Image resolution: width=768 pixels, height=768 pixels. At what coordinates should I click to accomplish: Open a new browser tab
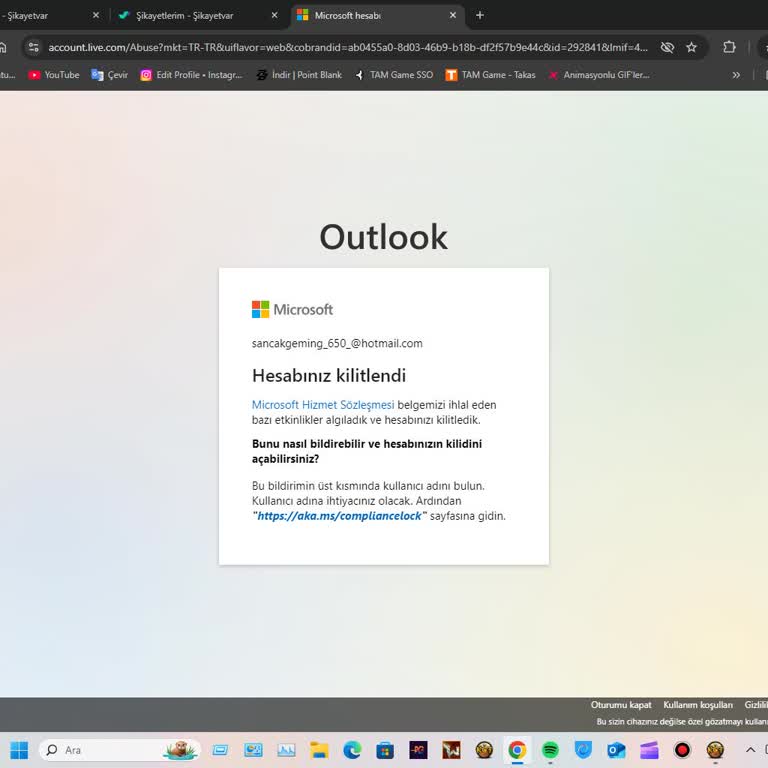pyautogui.click(x=480, y=15)
